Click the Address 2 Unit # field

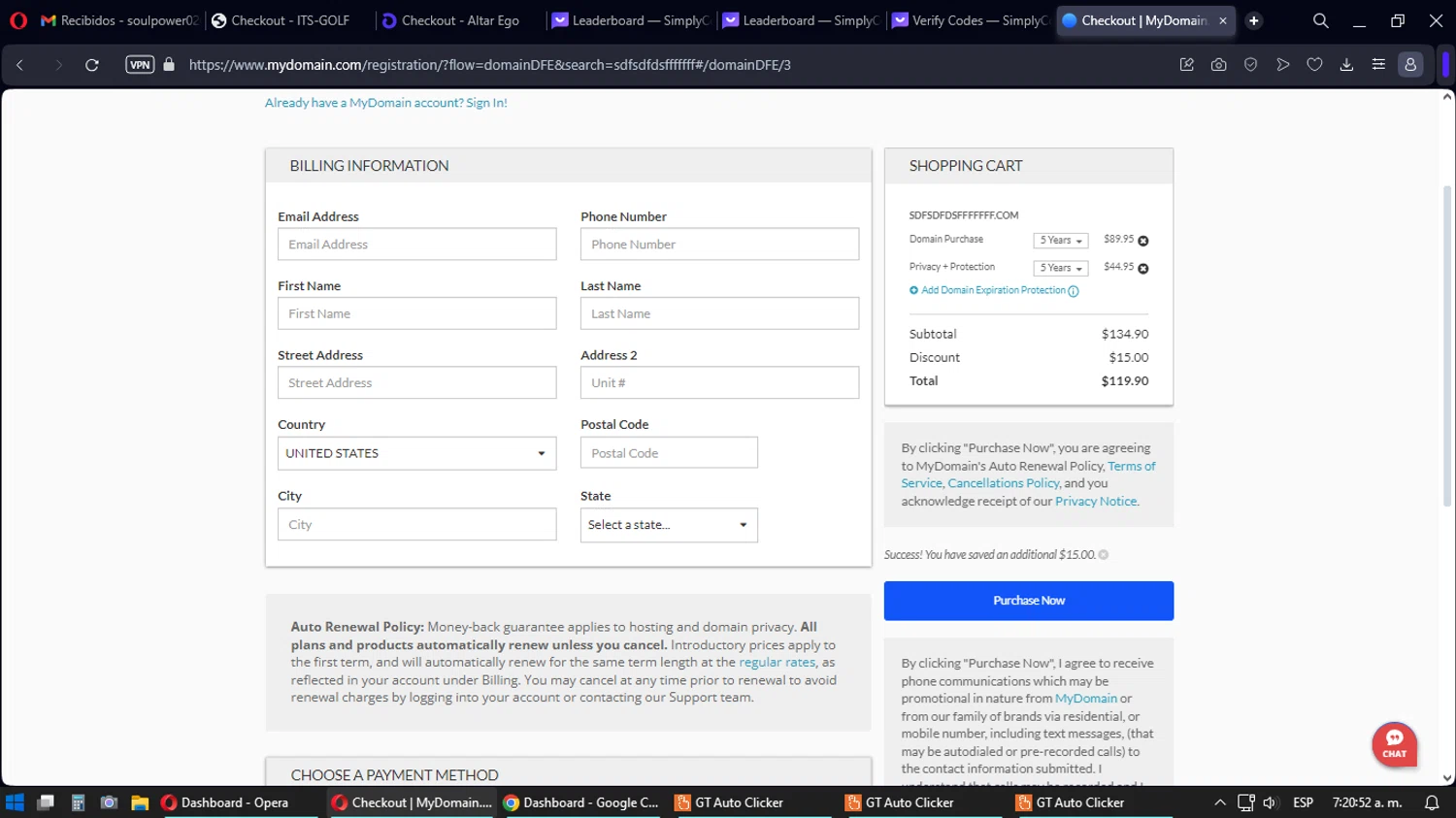coord(719,382)
